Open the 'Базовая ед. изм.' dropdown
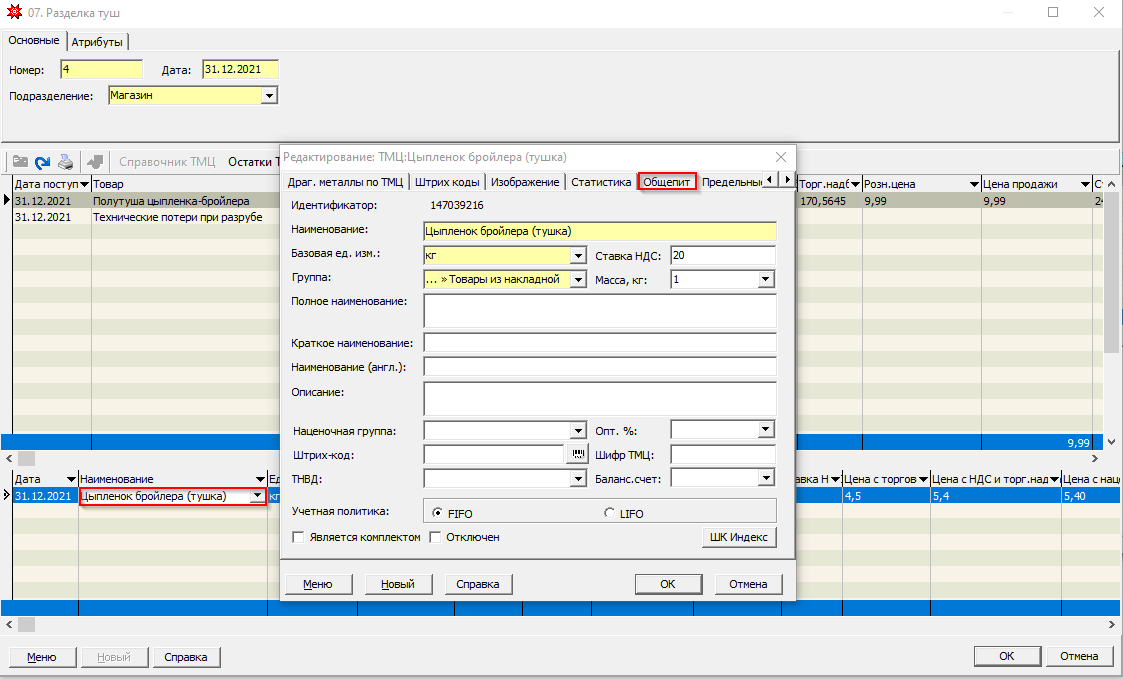 click(x=577, y=255)
